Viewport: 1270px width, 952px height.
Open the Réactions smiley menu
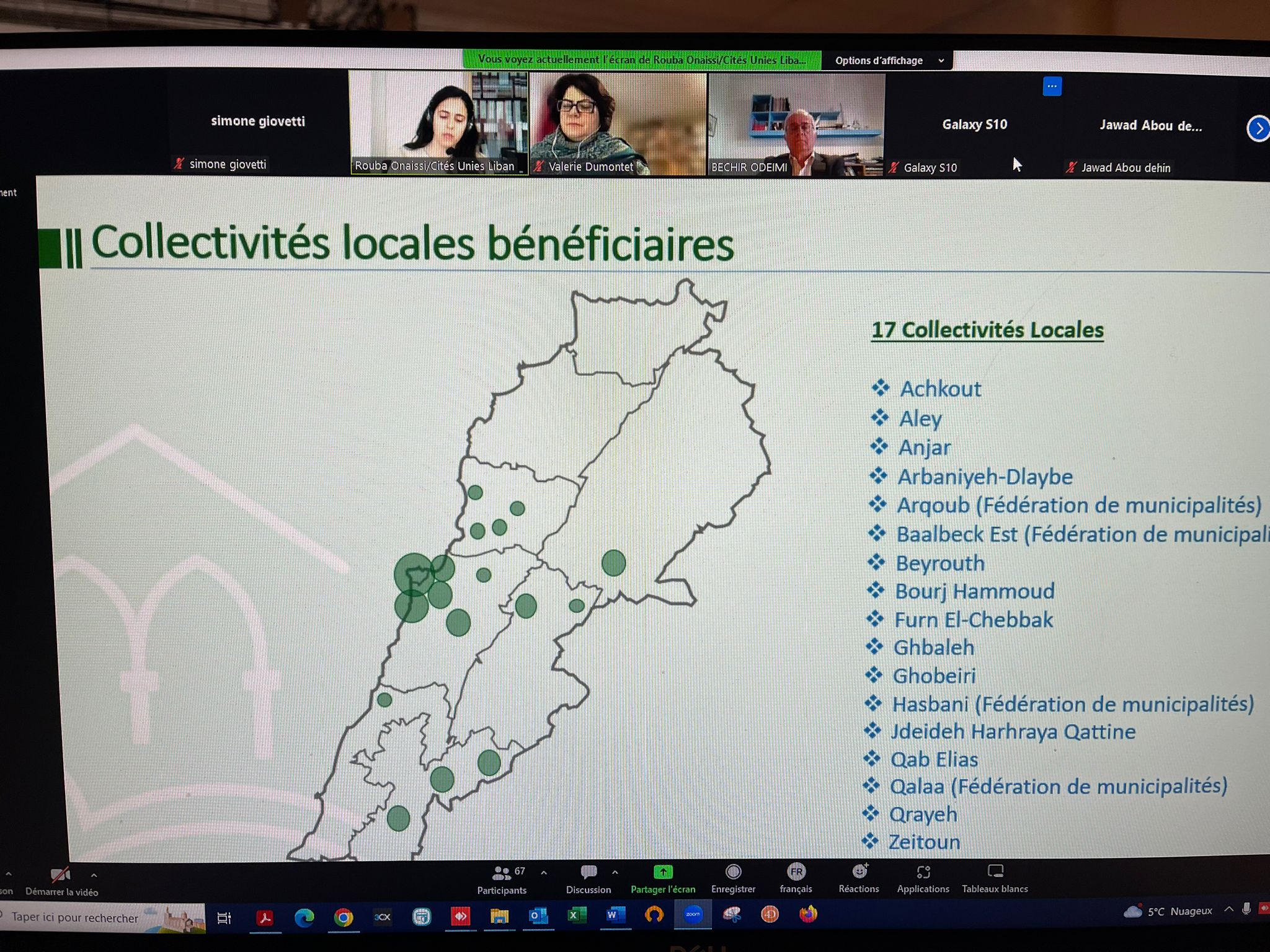click(859, 873)
